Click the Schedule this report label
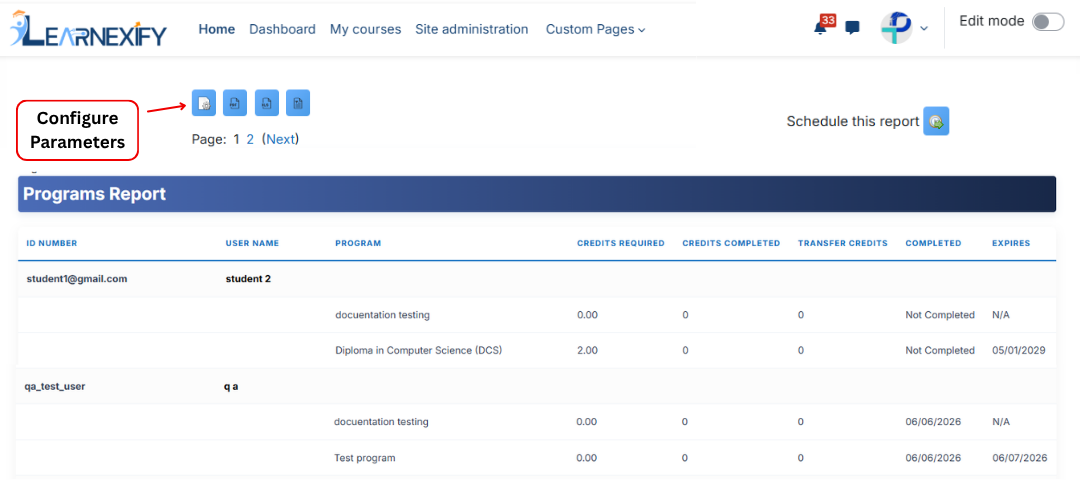 [x=853, y=122]
